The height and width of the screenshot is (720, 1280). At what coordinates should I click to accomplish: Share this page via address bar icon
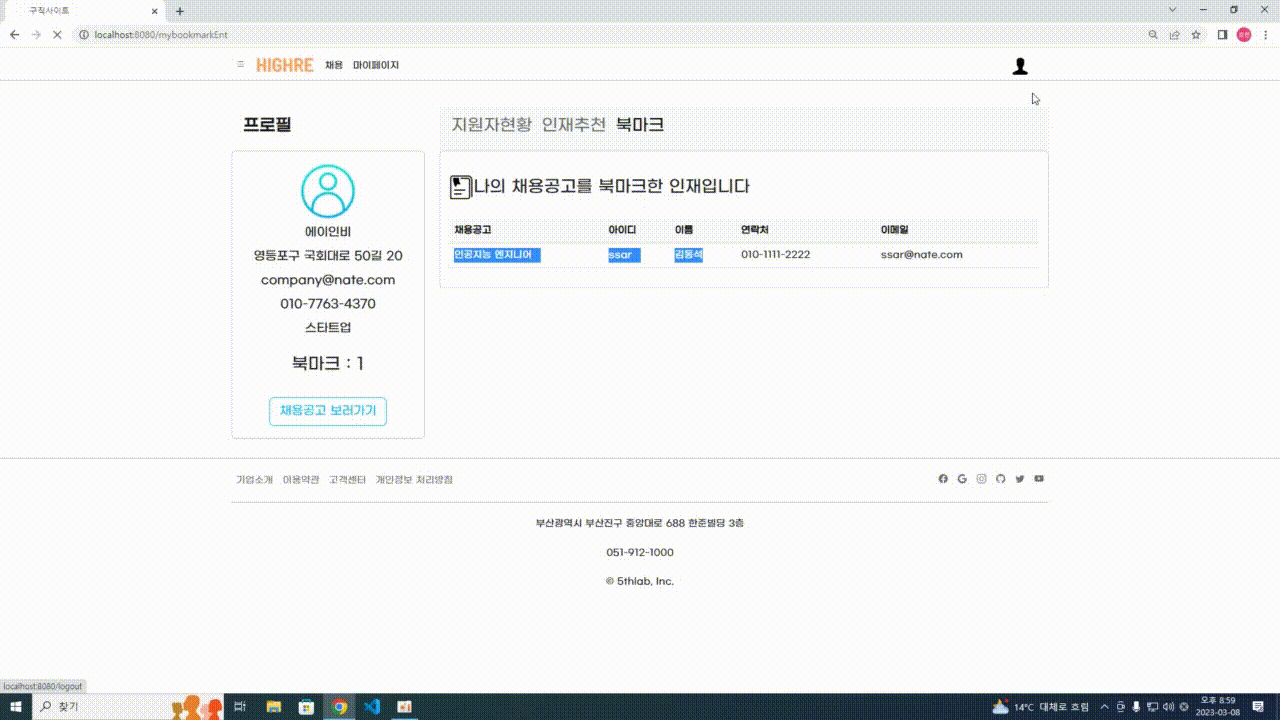[1175, 34]
